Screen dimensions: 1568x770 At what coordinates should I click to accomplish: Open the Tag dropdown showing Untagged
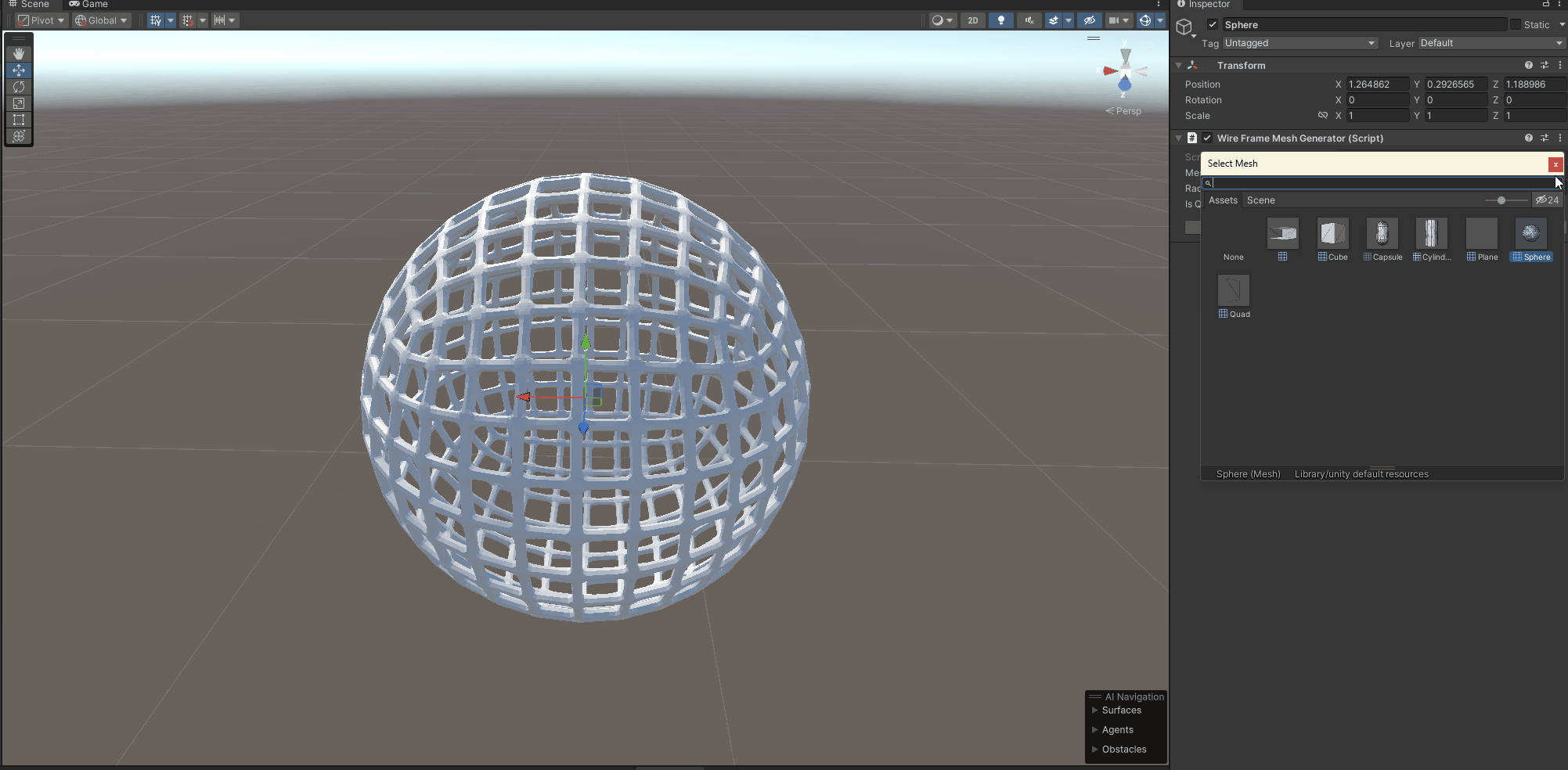click(x=1299, y=43)
